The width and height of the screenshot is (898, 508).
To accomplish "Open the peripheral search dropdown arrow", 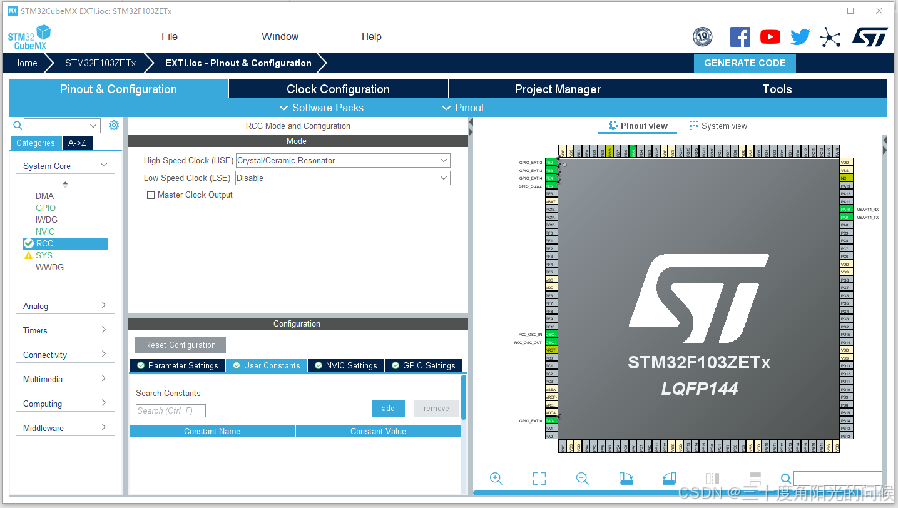I will pyautogui.click(x=93, y=125).
